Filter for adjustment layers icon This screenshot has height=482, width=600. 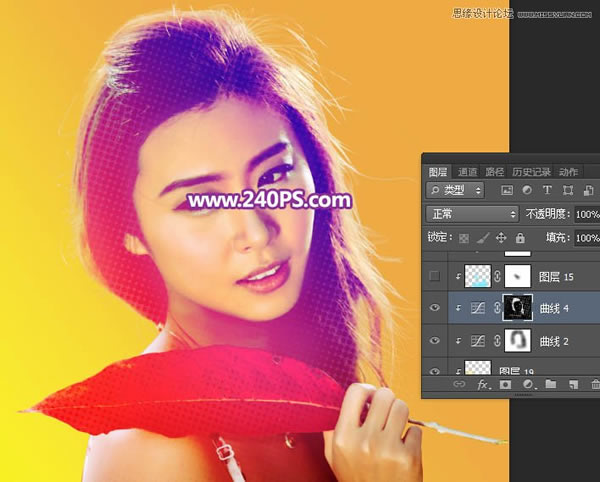(527, 190)
